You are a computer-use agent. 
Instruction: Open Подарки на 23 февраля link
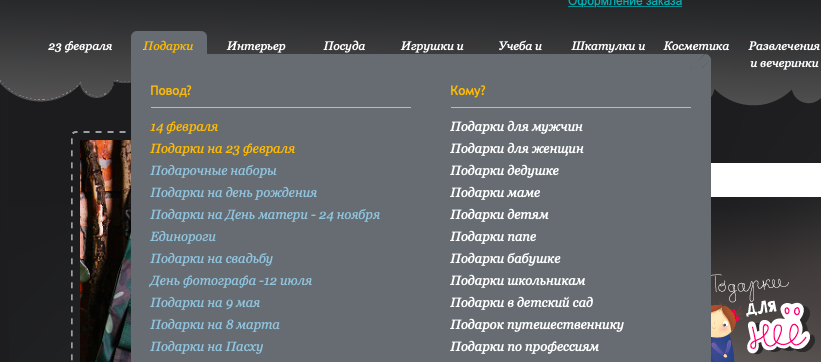click(223, 149)
